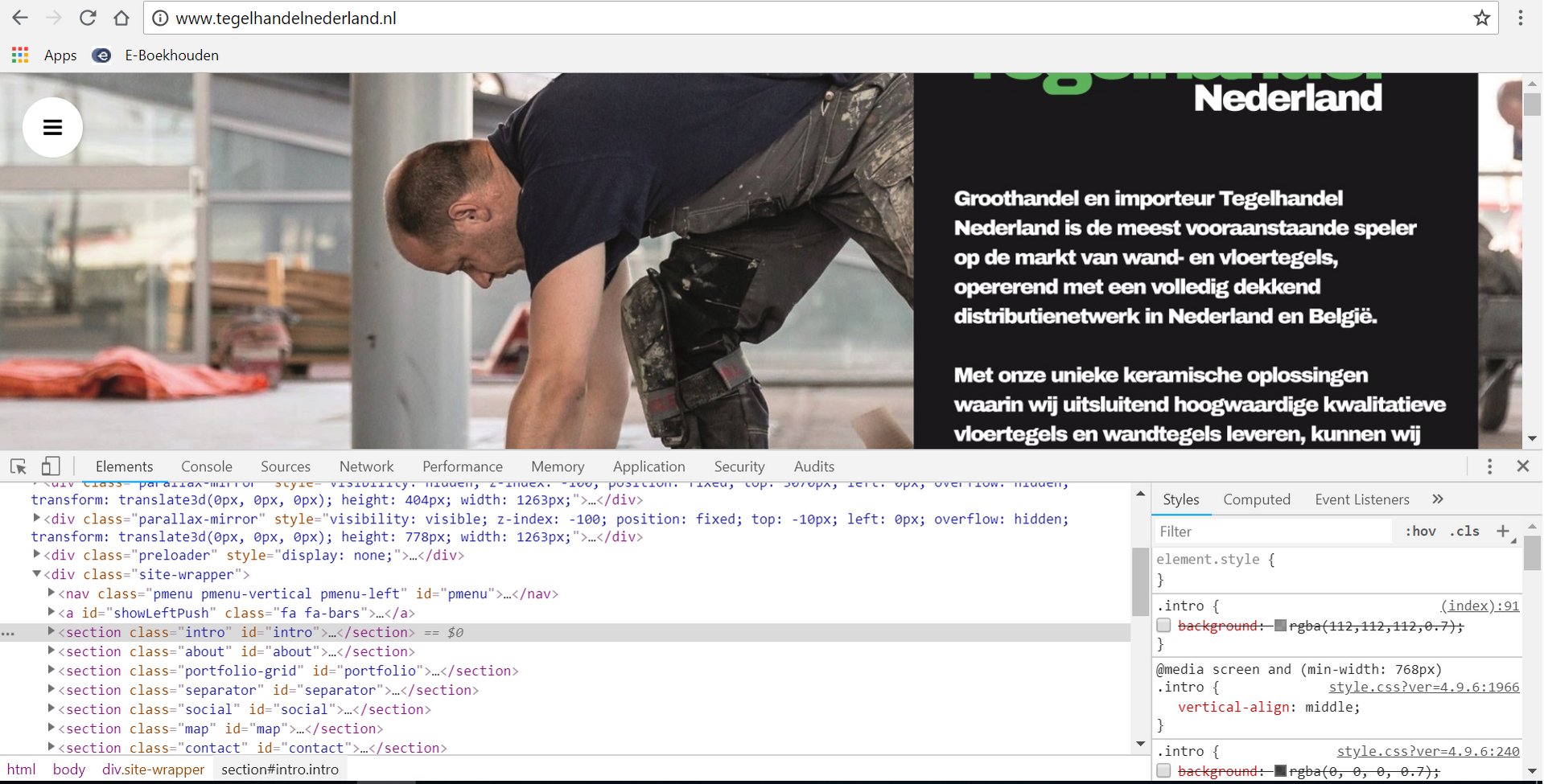Enable the rgba(0,0,0,0.7) background property checkbox
The width and height of the screenshot is (1544, 784).
[x=1163, y=771]
